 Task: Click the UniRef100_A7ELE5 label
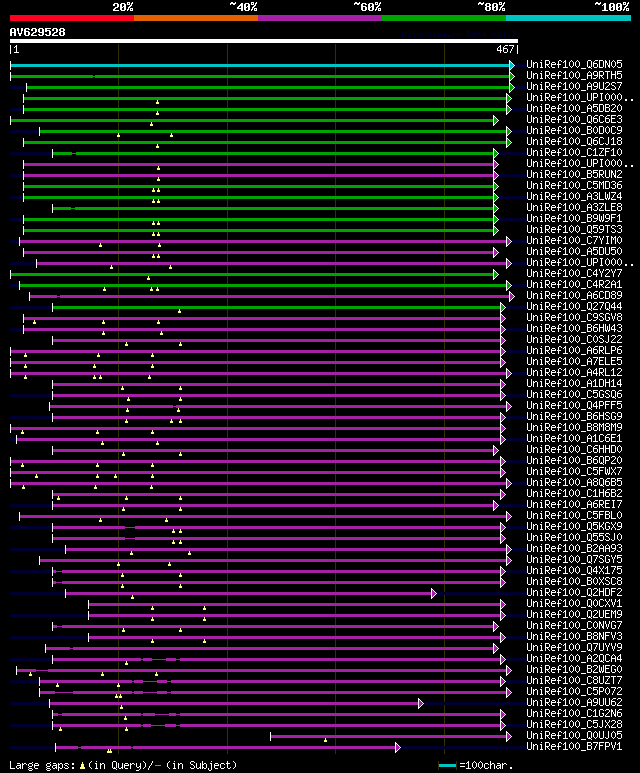point(574,361)
